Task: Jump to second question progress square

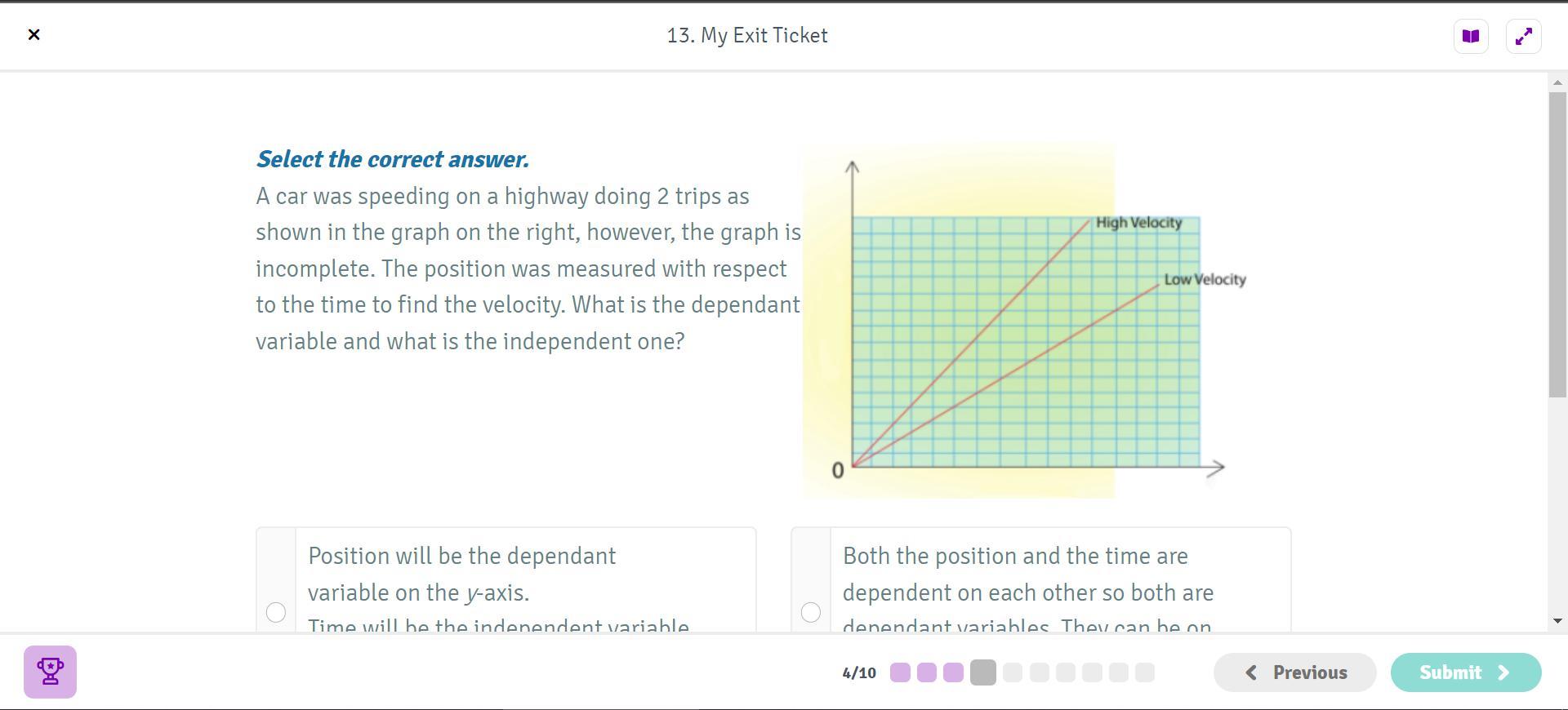Action: (927, 672)
